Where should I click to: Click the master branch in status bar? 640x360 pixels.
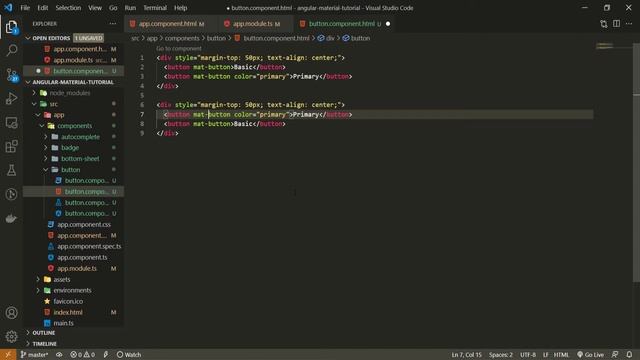click(34, 354)
